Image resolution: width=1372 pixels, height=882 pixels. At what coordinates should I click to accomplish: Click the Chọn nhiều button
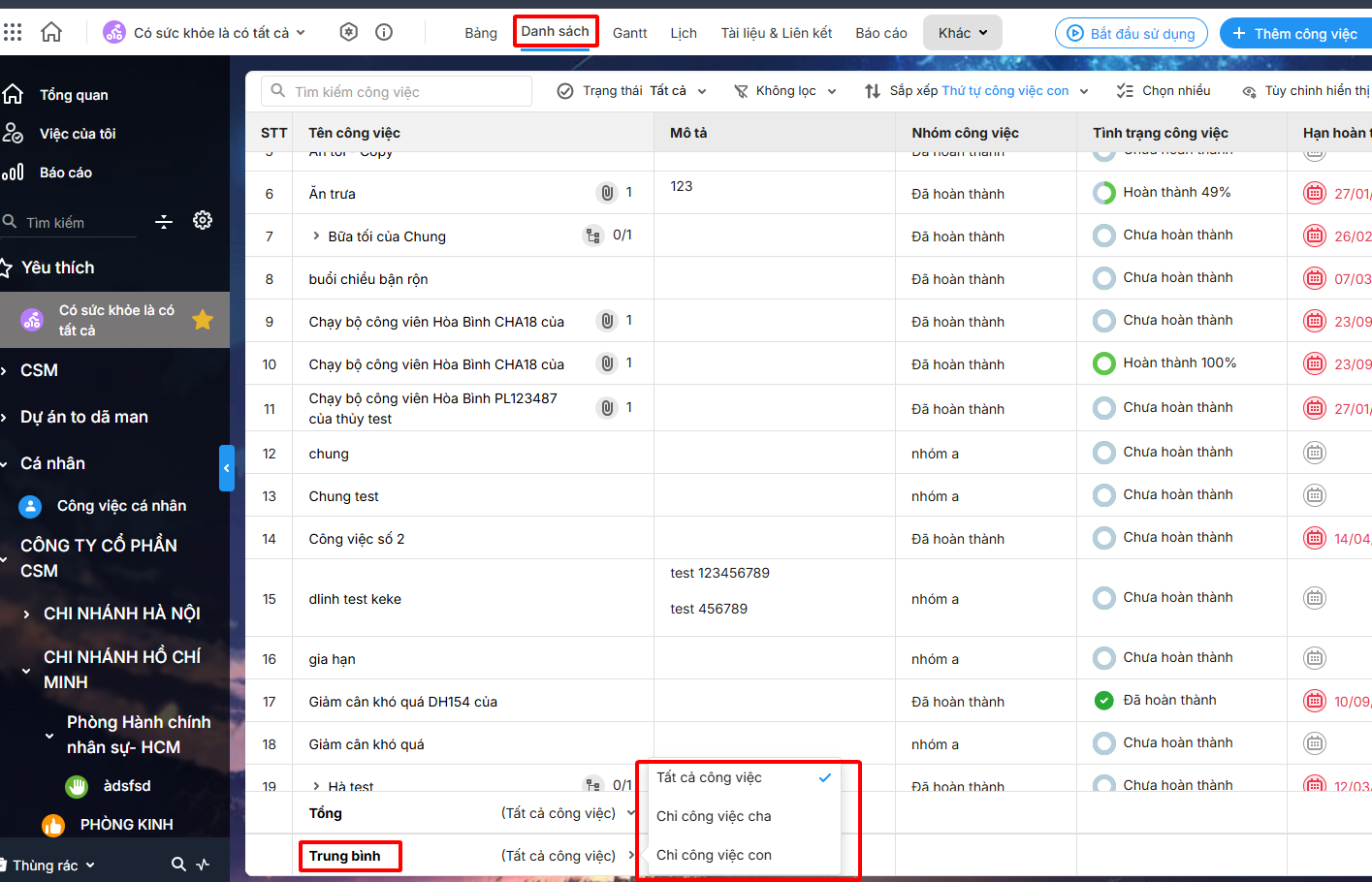point(1164,91)
